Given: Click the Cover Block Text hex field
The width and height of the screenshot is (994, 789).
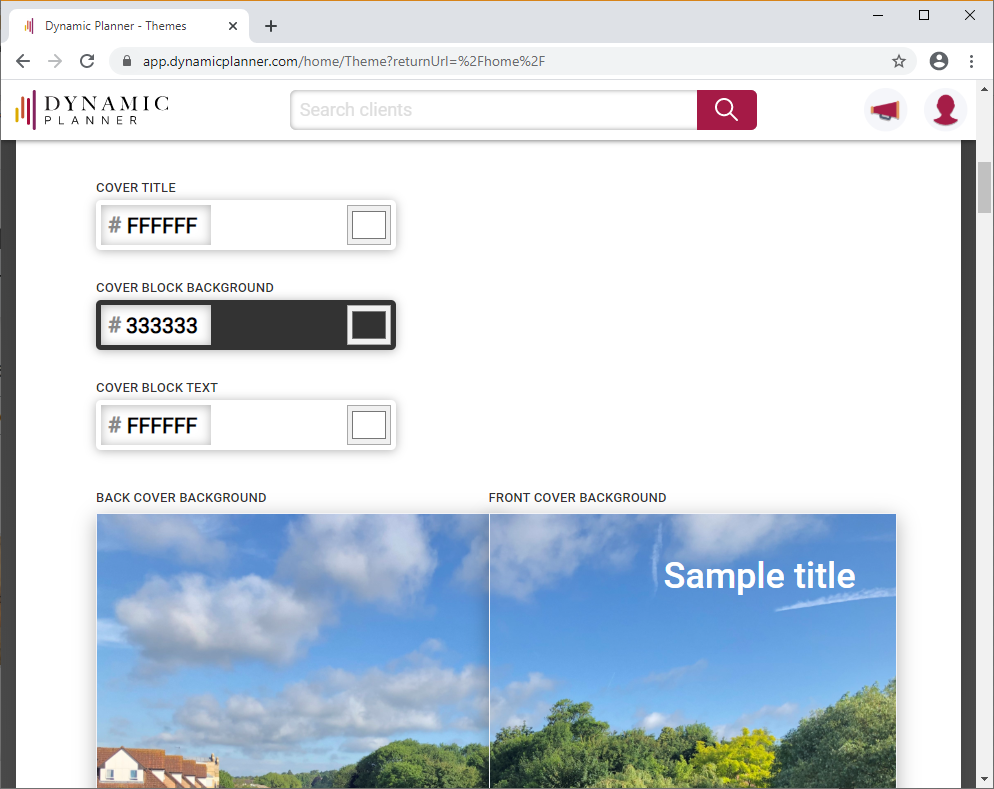Looking at the screenshot, I should tap(156, 425).
